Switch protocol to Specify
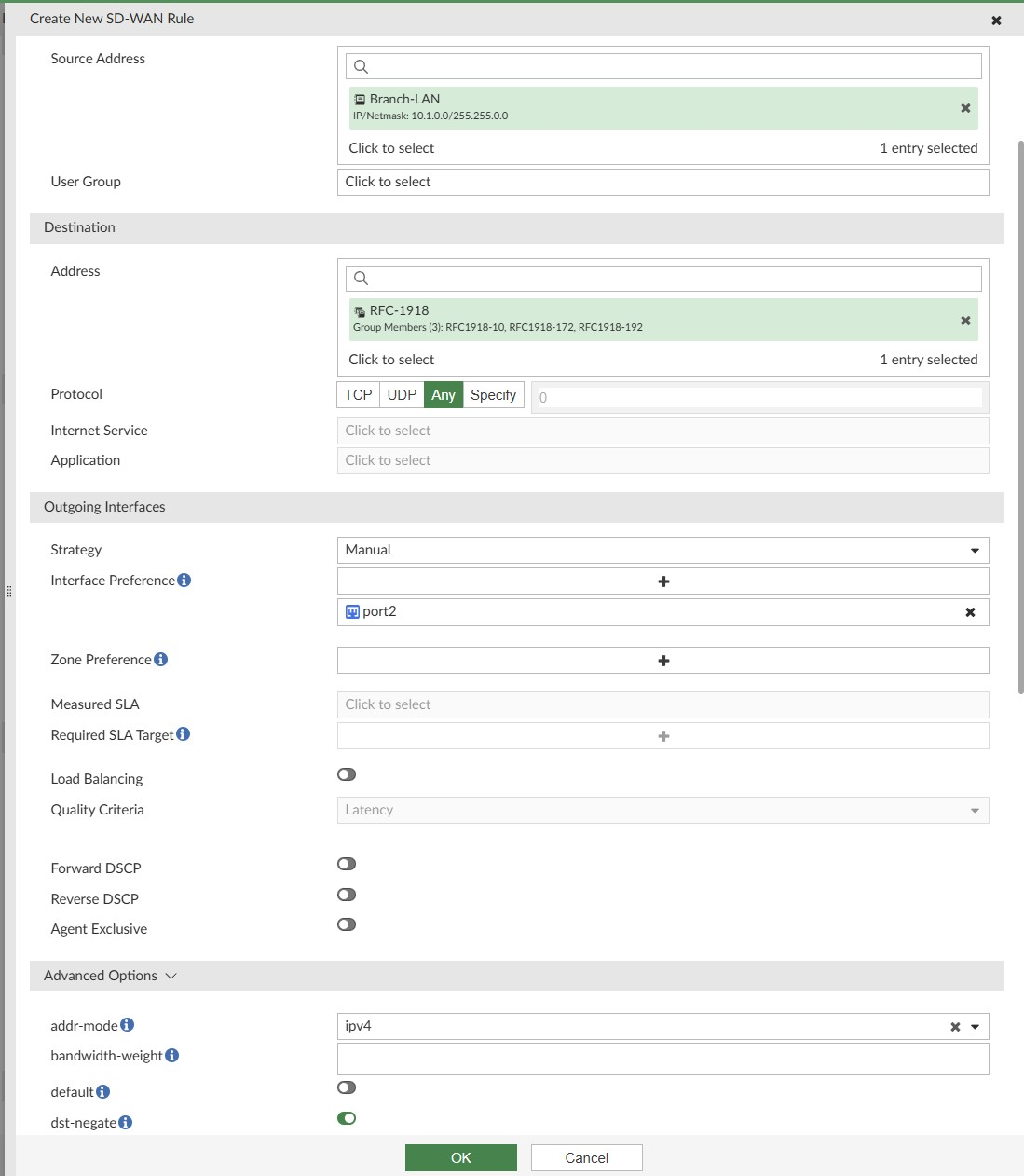The width and height of the screenshot is (1024, 1176). tap(493, 394)
